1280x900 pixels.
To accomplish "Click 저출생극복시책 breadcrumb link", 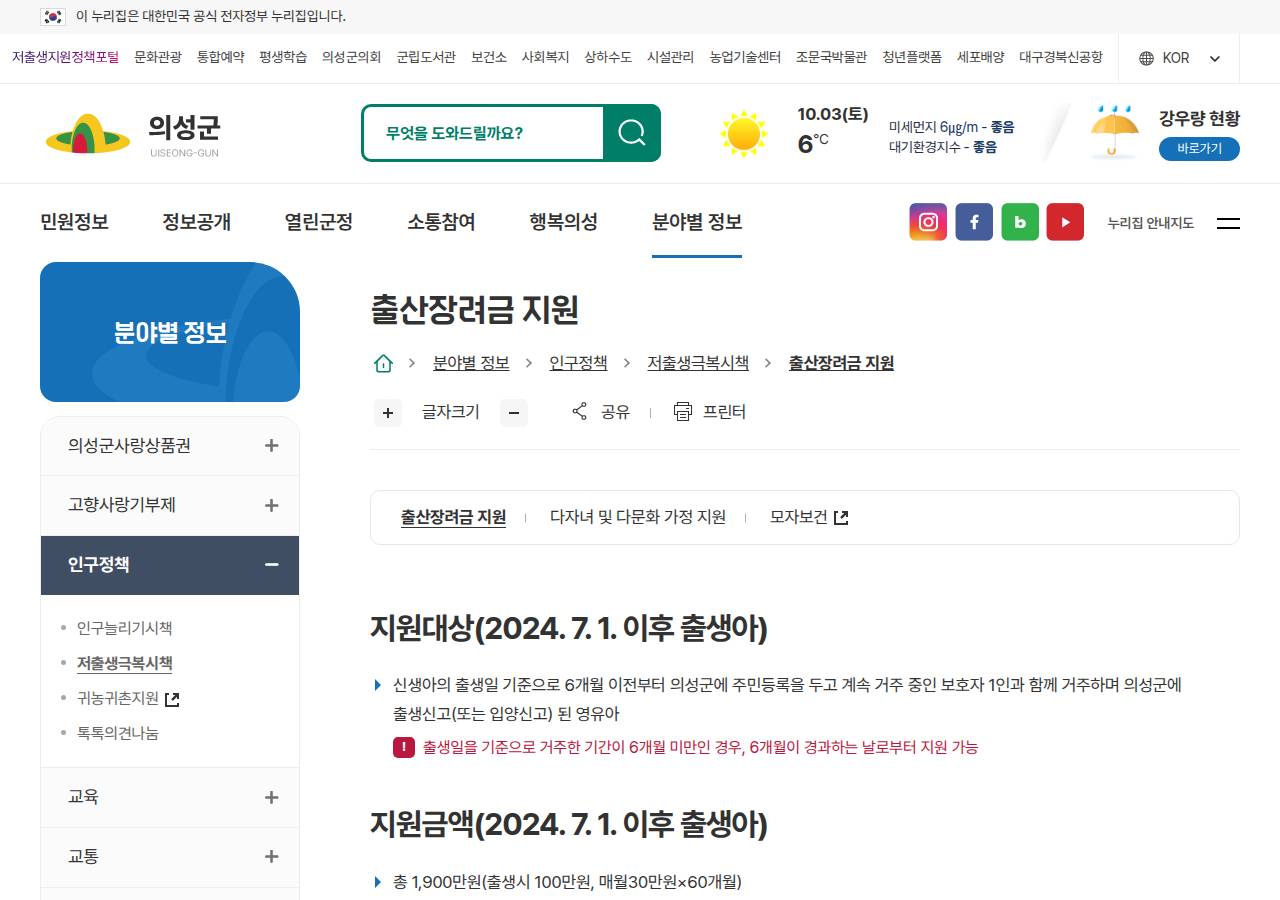I will click(x=698, y=363).
